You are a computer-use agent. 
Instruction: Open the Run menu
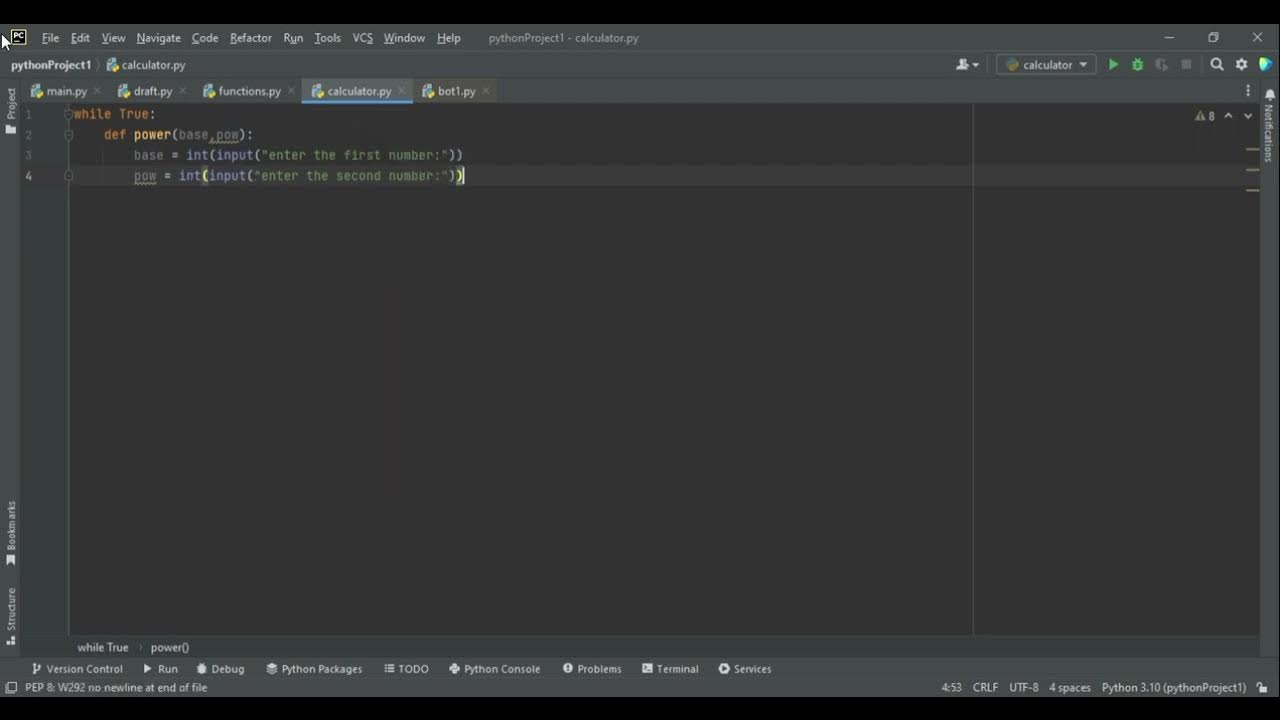coord(293,38)
